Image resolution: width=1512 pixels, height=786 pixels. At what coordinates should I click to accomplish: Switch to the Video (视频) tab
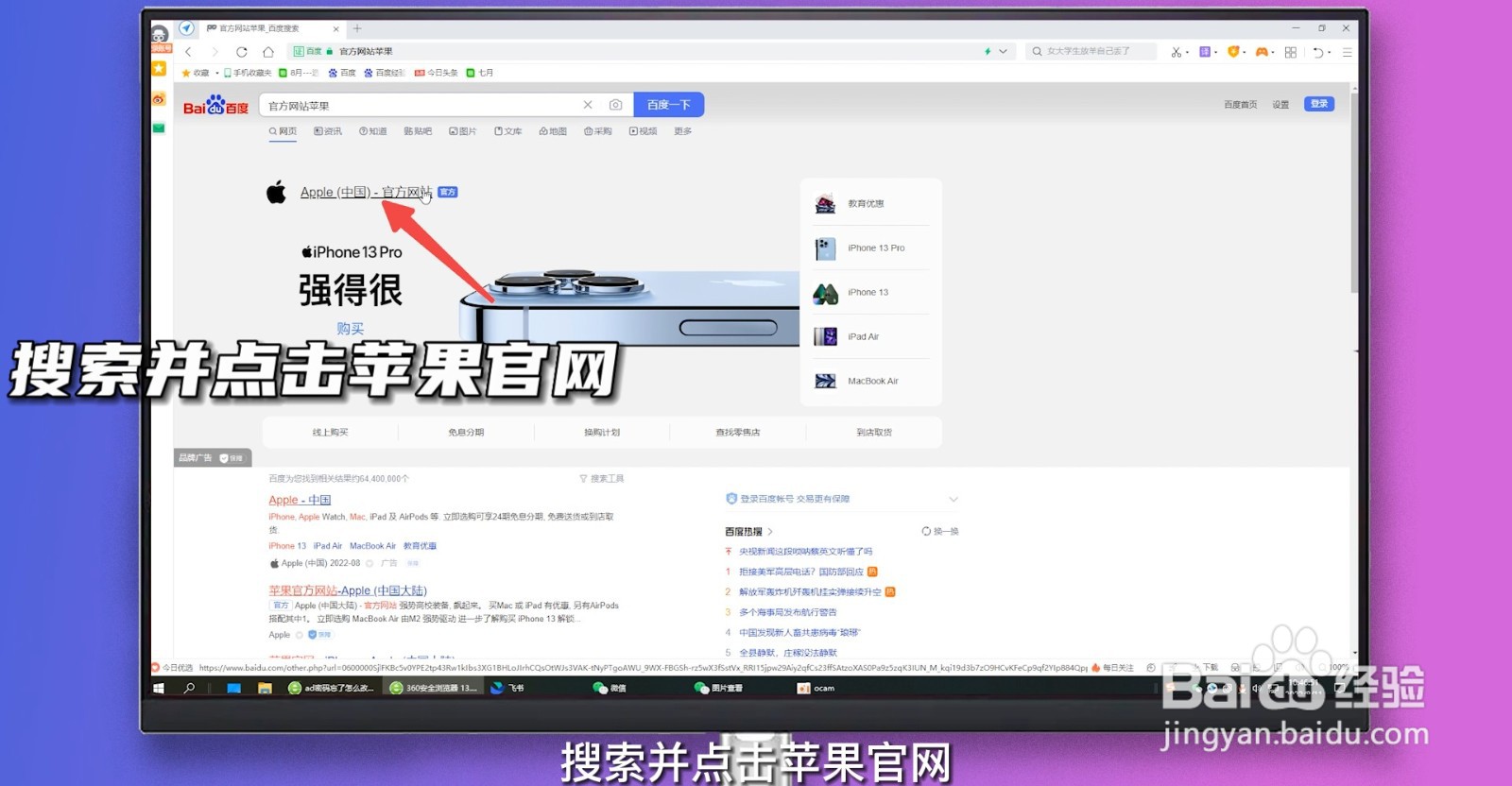(644, 131)
